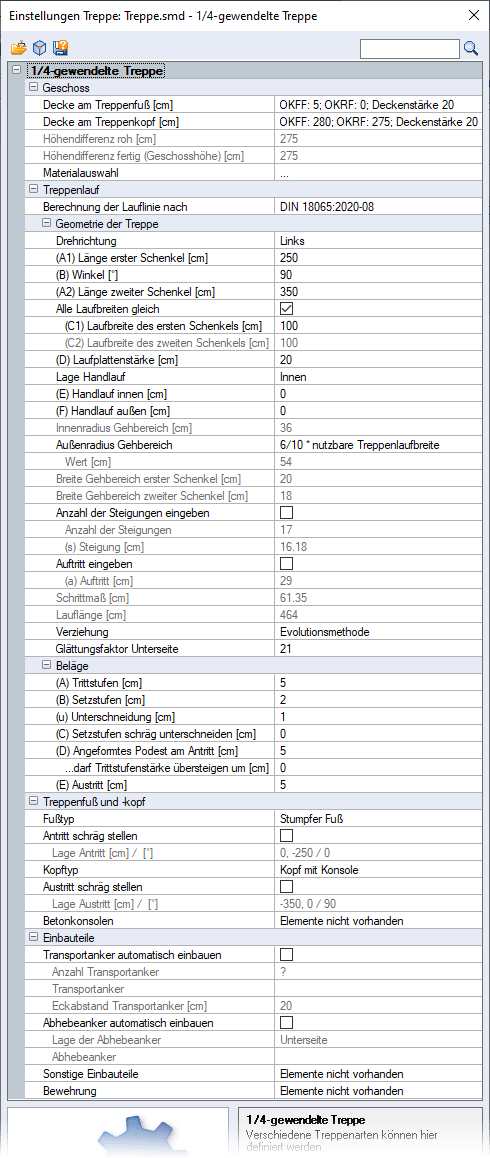
Task: Collapse the Geschoss section
Action: (x=33, y=88)
